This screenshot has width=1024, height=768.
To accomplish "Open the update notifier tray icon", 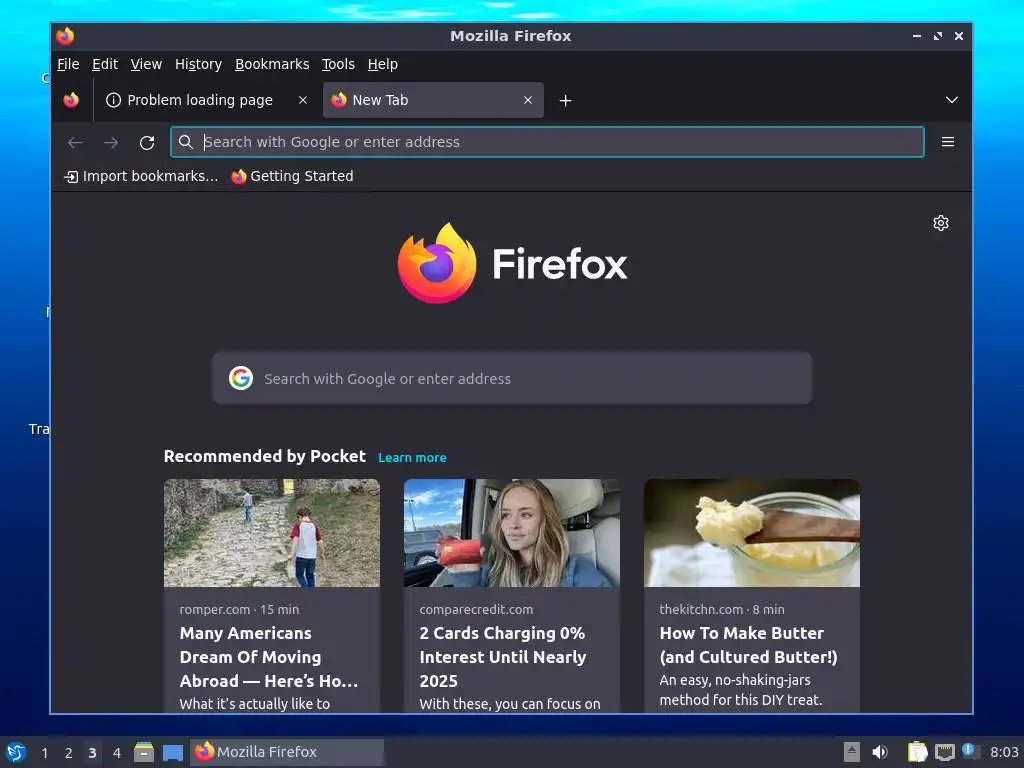I will click(x=970, y=751).
